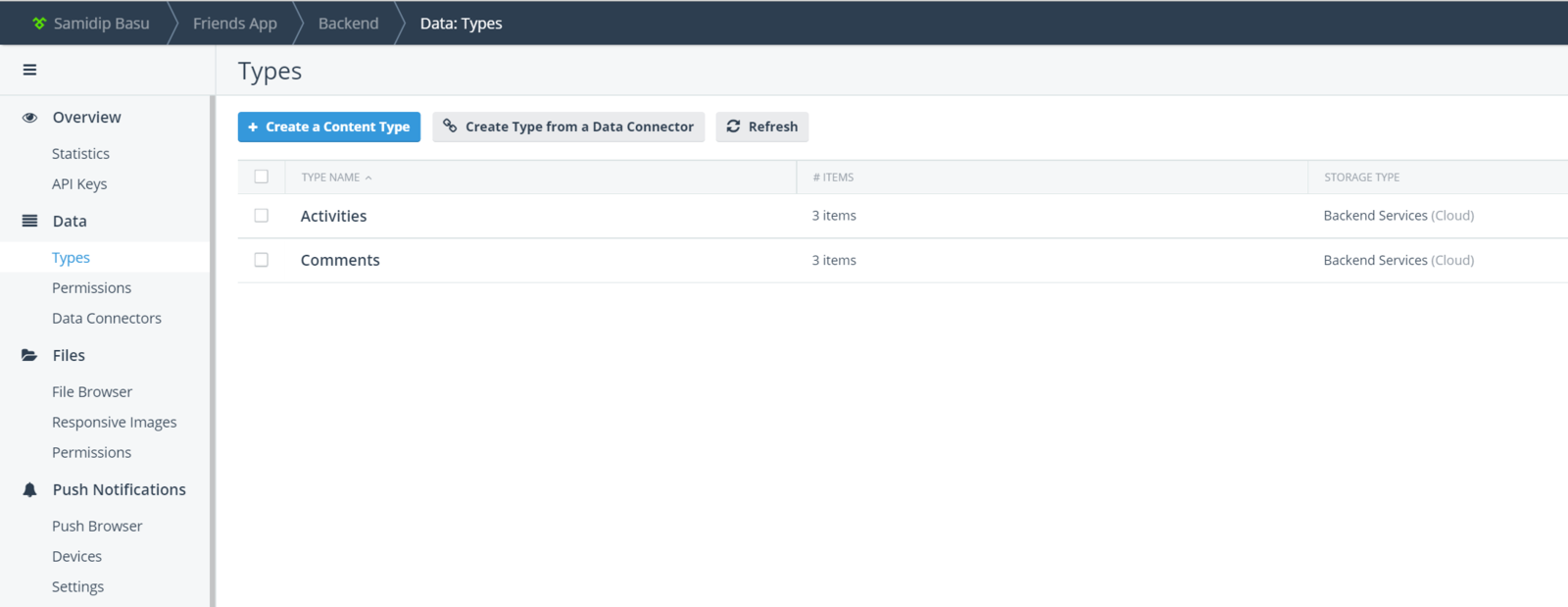Open Push Browser in sidebar
This screenshot has width=1568, height=607.
[x=97, y=527]
